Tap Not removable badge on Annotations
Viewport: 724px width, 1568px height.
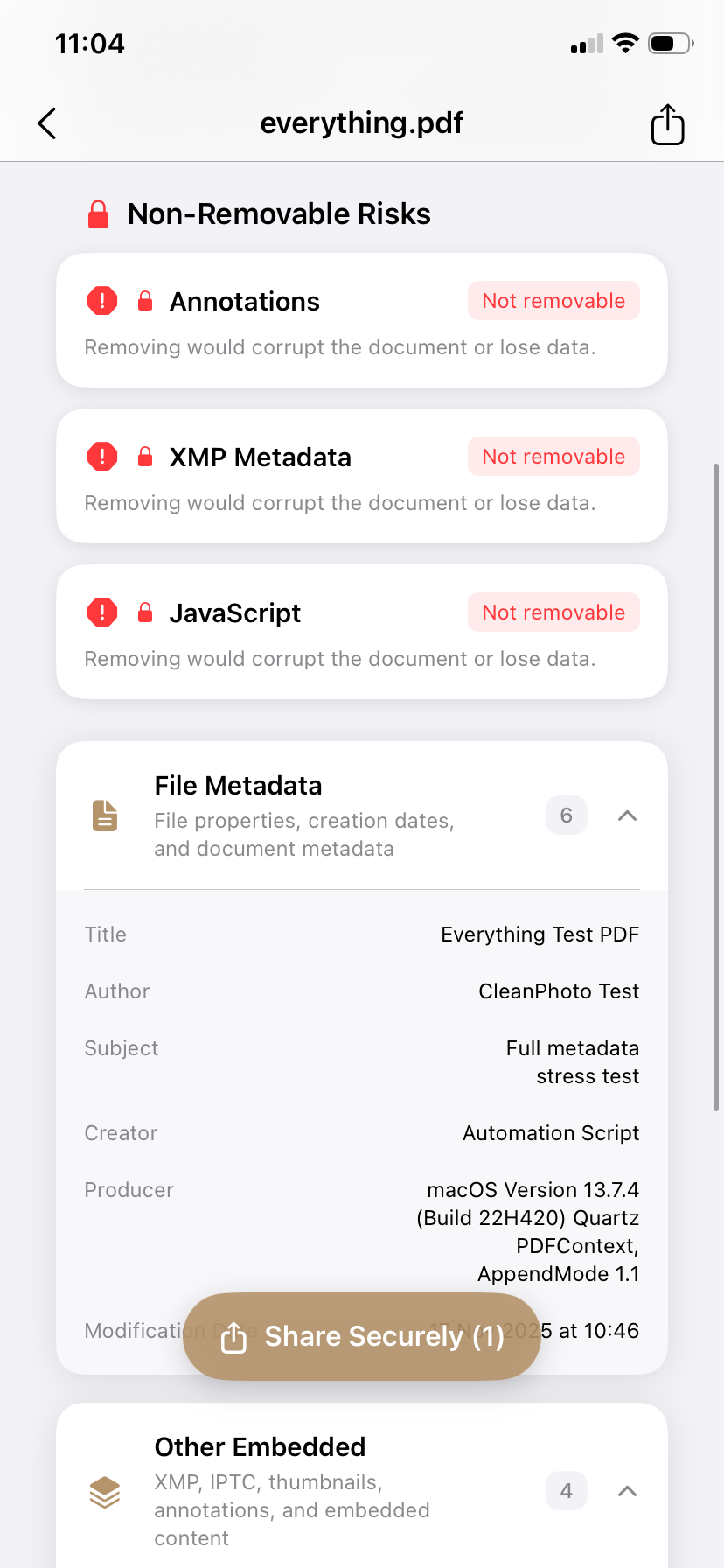click(553, 301)
